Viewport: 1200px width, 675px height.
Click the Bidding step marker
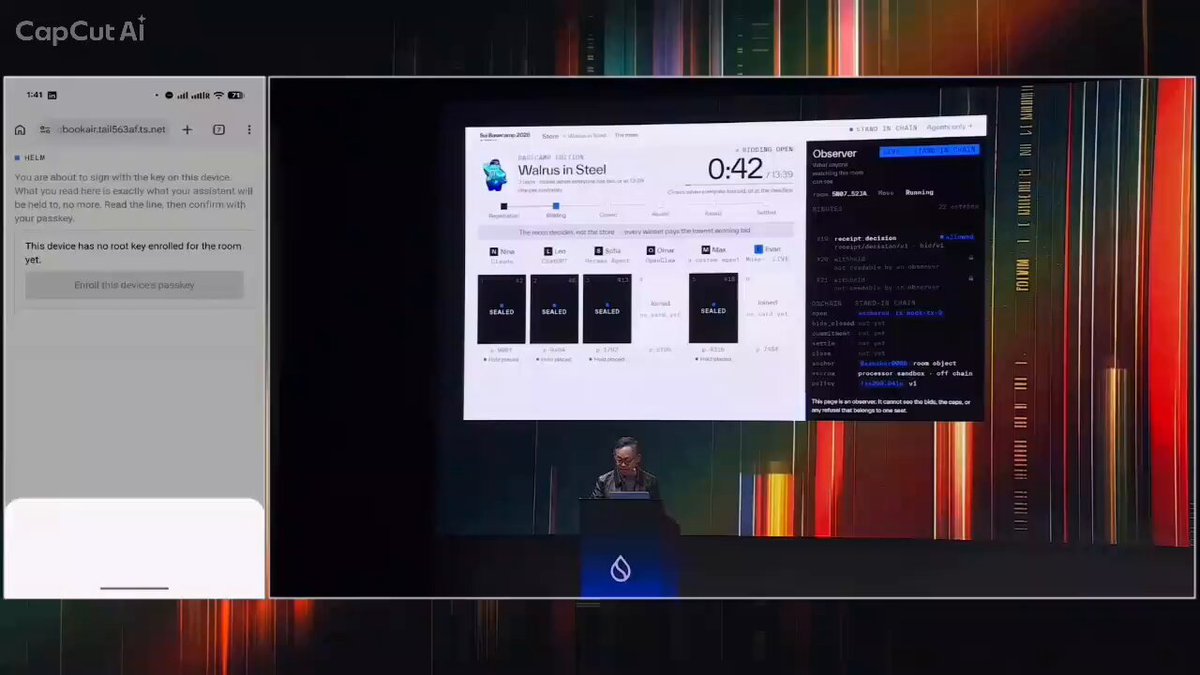(x=556, y=207)
